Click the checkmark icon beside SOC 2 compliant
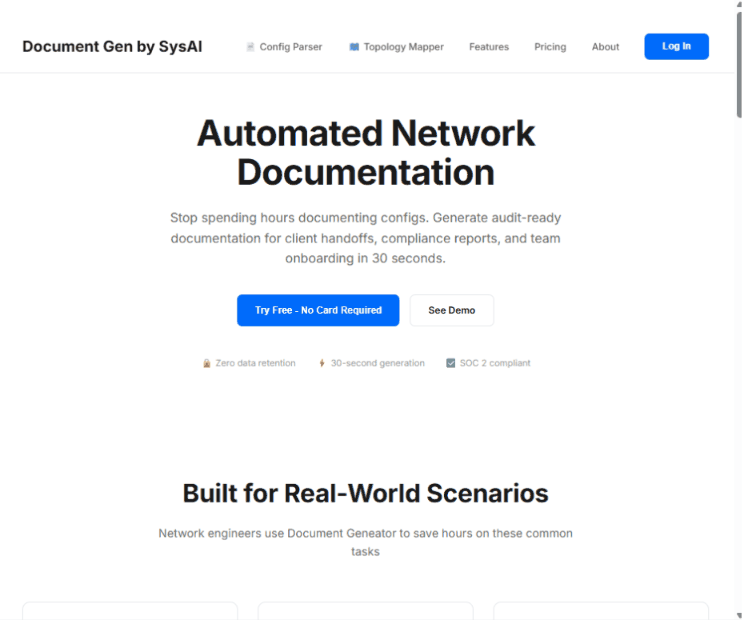Viewport: 744px width, 620px height. click(450, 363)
